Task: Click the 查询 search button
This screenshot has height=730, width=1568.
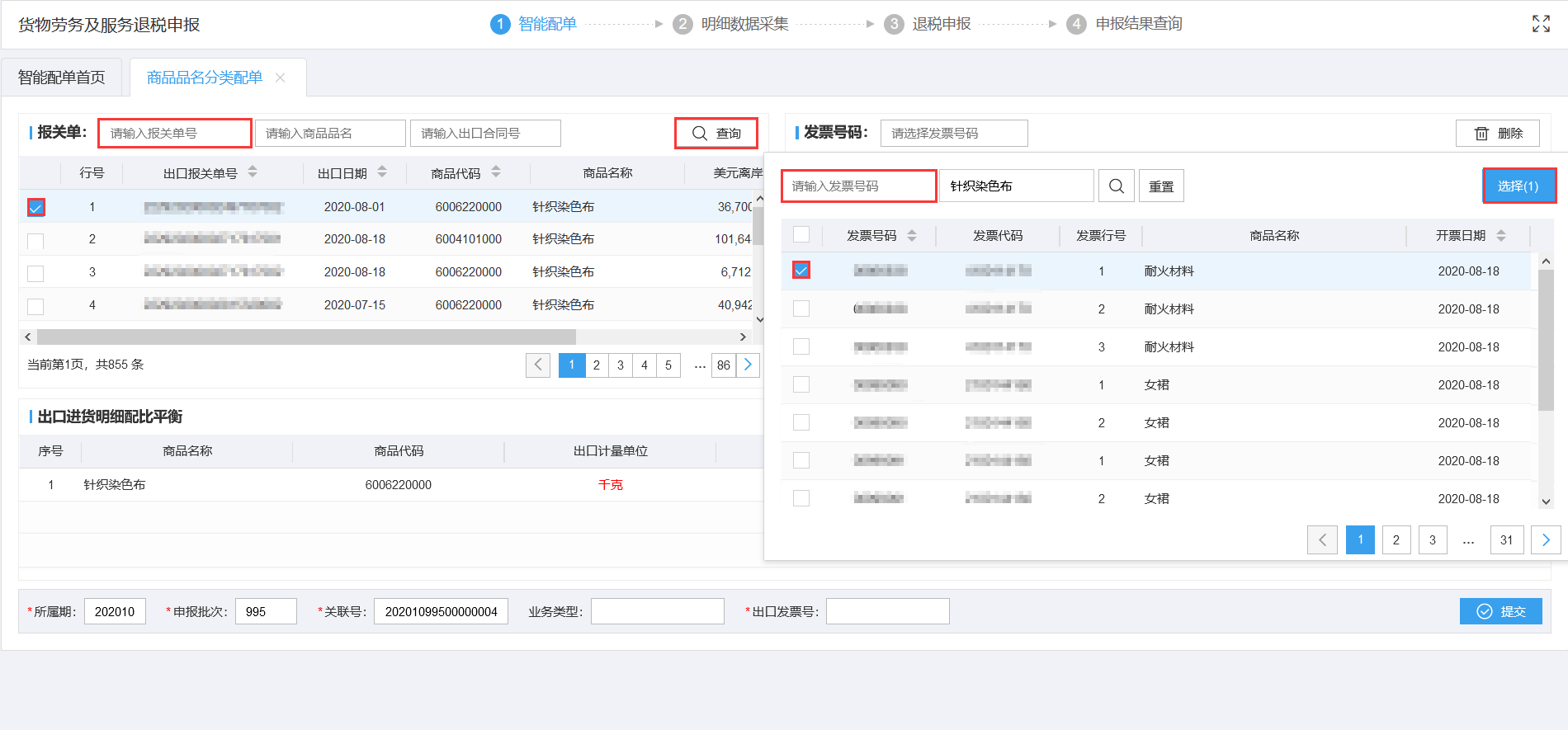Action: click(x=716, y=134)
